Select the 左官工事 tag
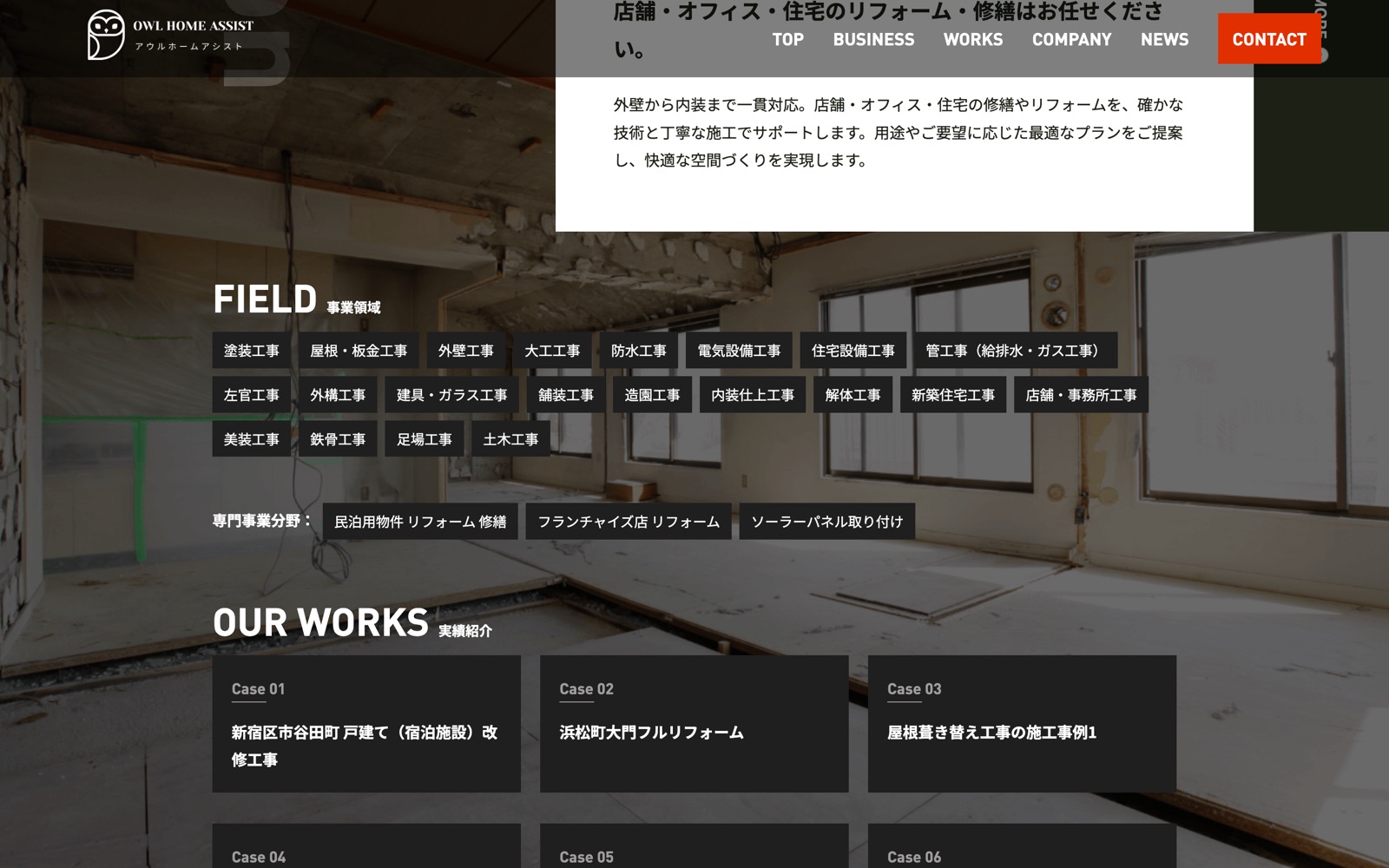 (252, 395)
